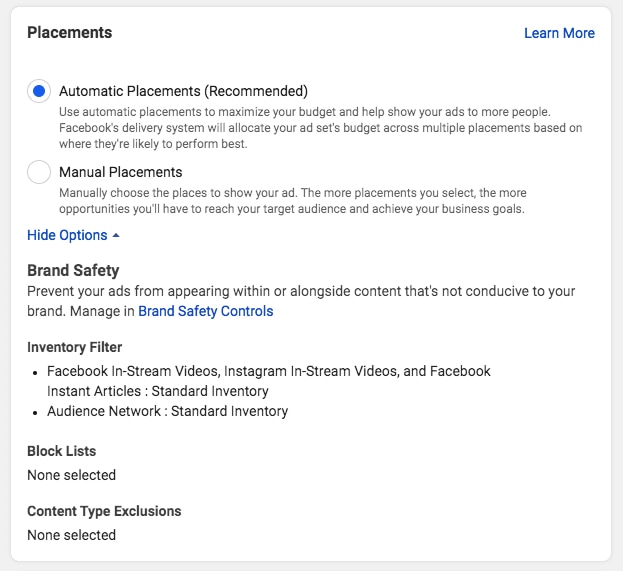623x571 pixels.
Task: Click the Facebook In-Stream Videos inventory item
Action: point(268,371)
